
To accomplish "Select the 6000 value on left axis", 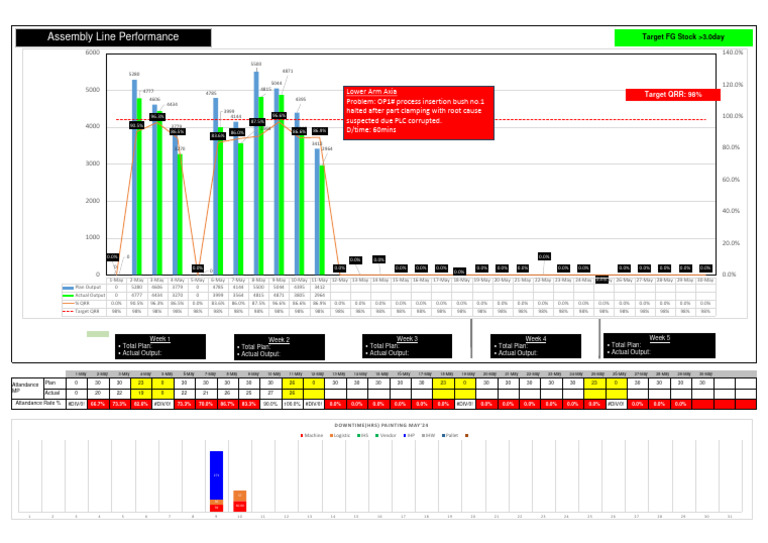I will 93,52.
